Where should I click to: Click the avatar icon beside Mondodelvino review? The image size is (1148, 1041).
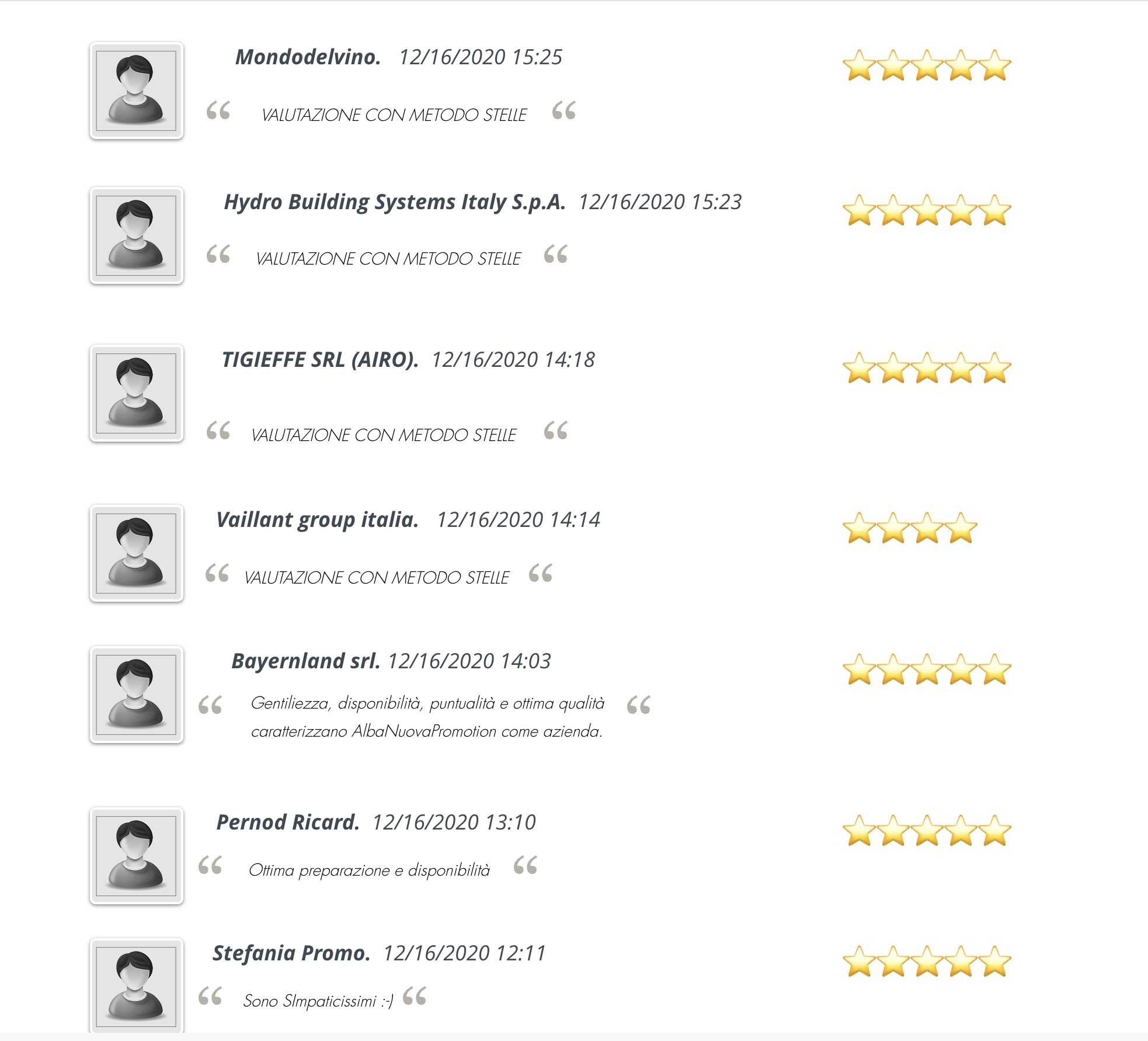136,91
